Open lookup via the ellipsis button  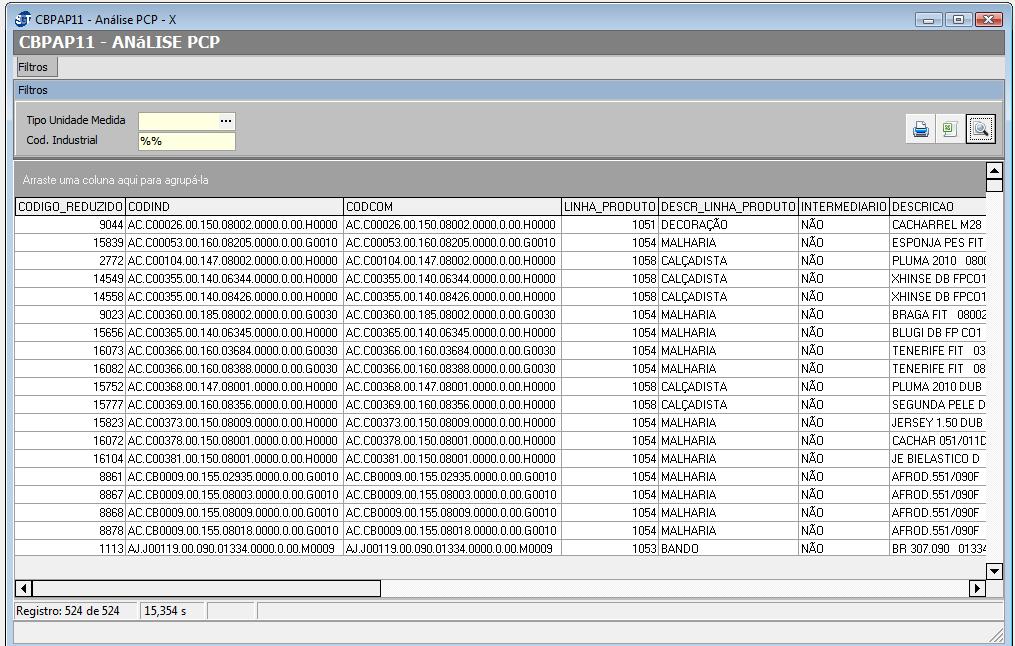(226, 121)
